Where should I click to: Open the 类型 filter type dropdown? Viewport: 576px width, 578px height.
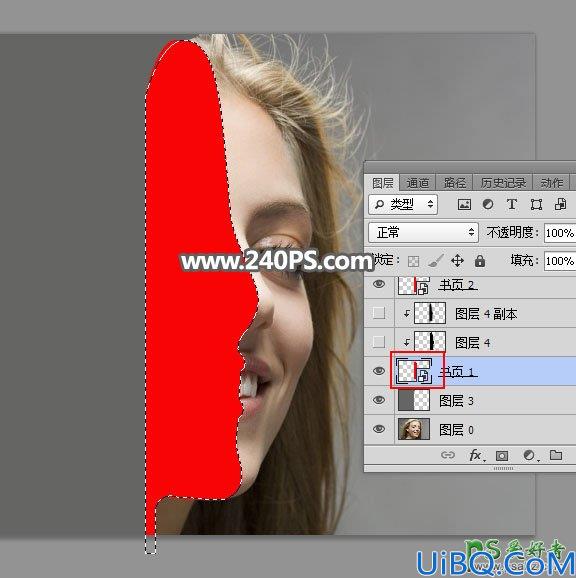click(403, 204)
